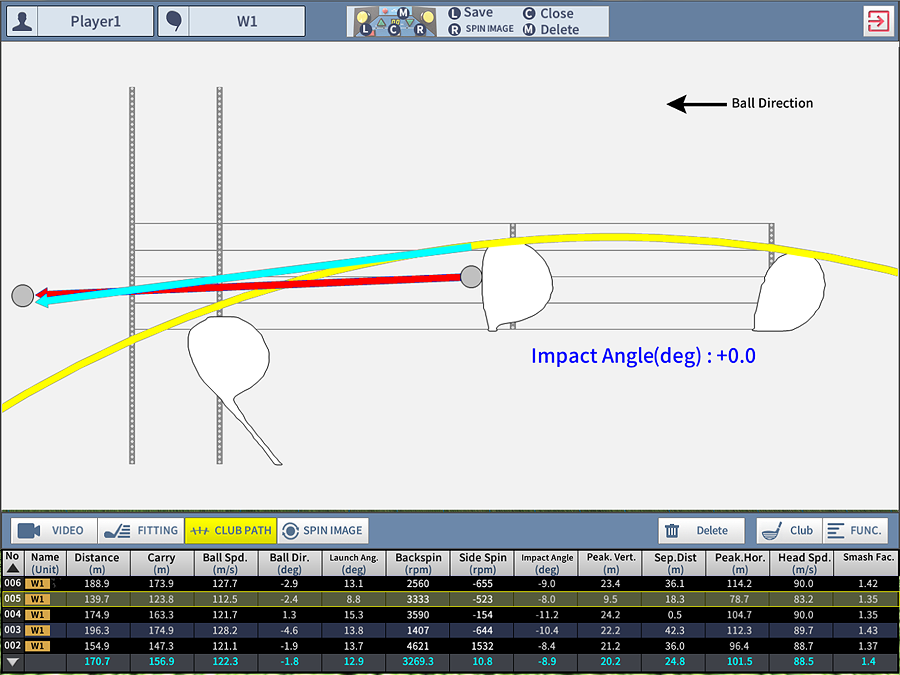Open the FUNC. menu

tap(854, 531)
